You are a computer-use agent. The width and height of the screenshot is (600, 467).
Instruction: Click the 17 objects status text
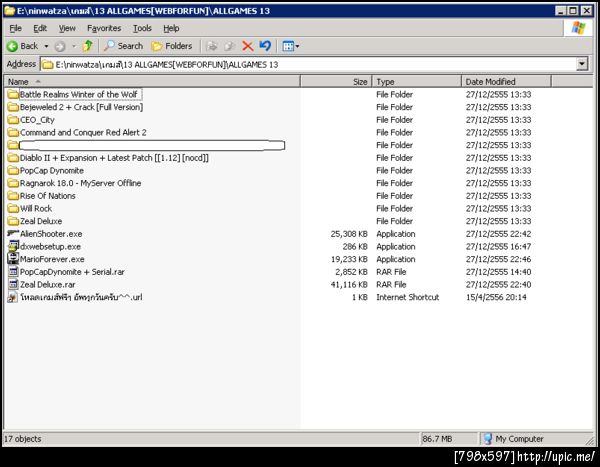[x=23, y=439]
